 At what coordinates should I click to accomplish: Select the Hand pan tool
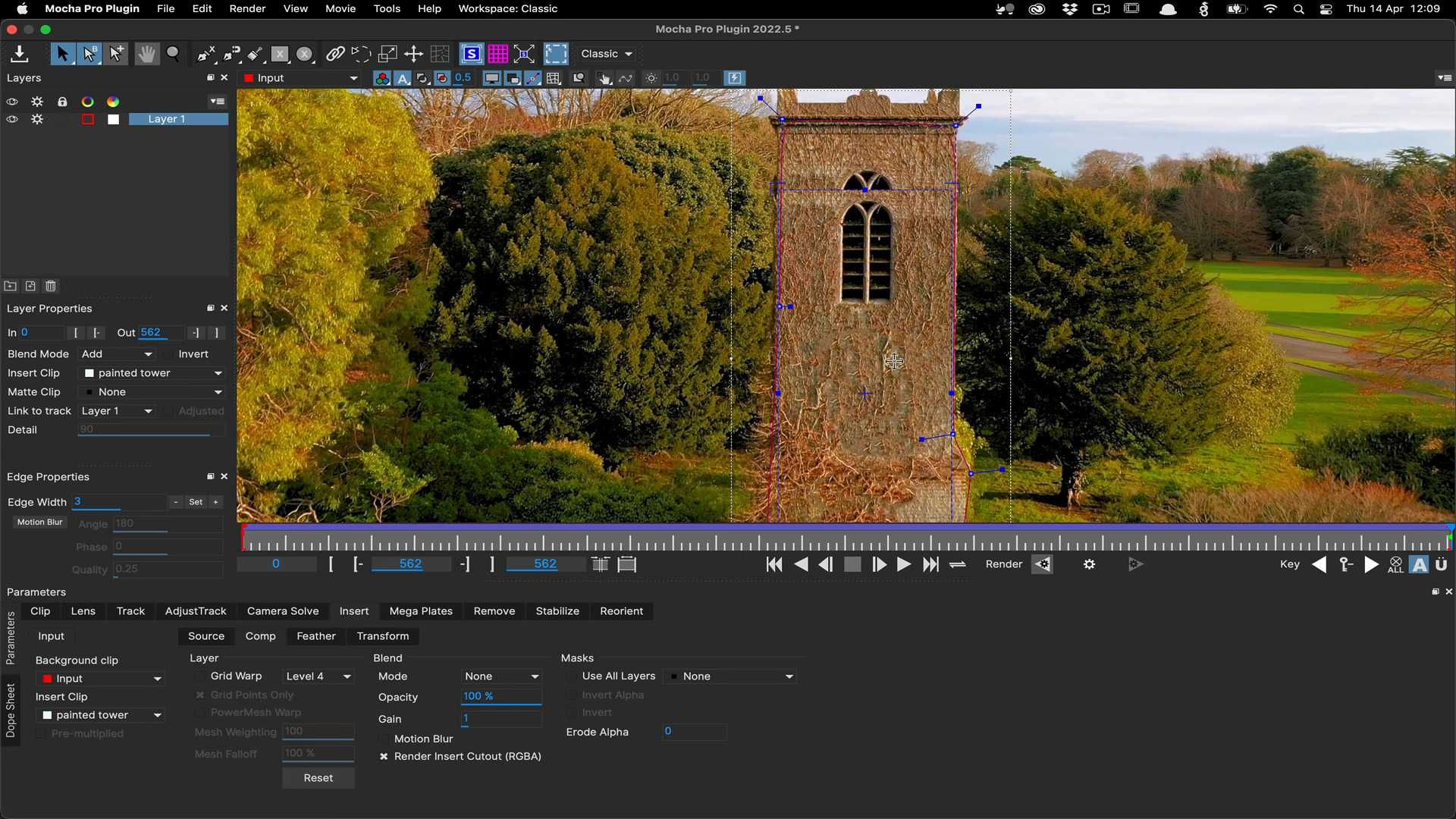[x=146, y=54]
